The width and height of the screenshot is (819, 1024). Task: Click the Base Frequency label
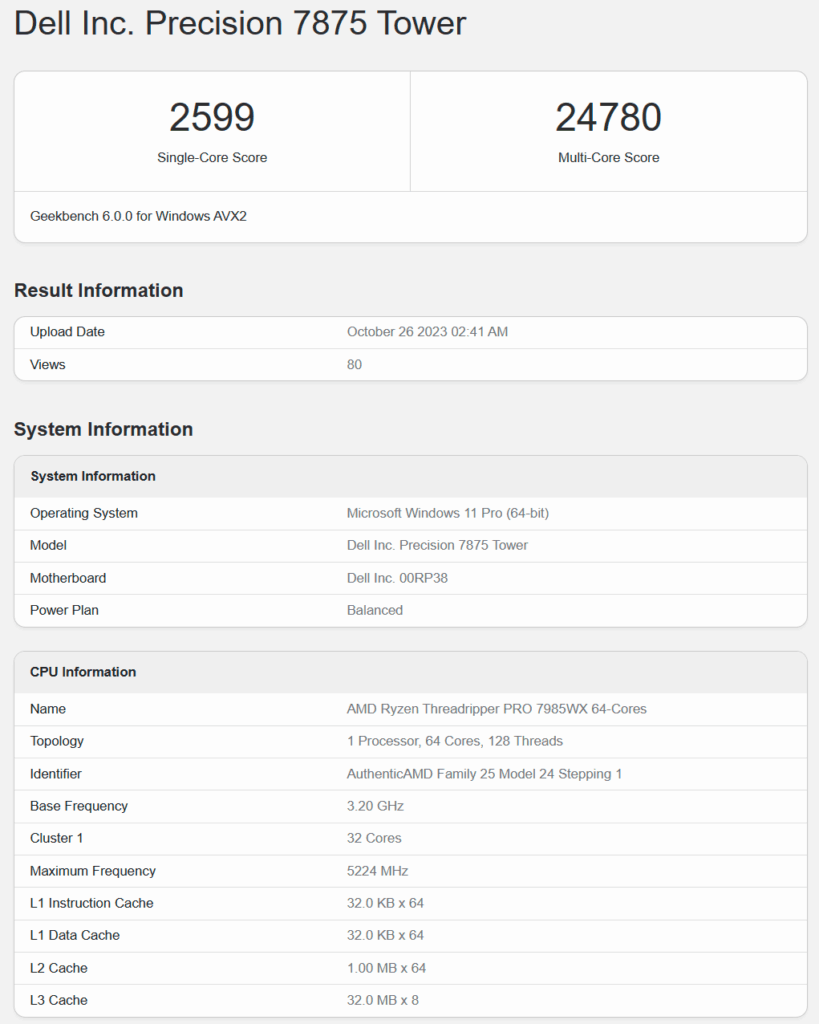click(78, 806)
